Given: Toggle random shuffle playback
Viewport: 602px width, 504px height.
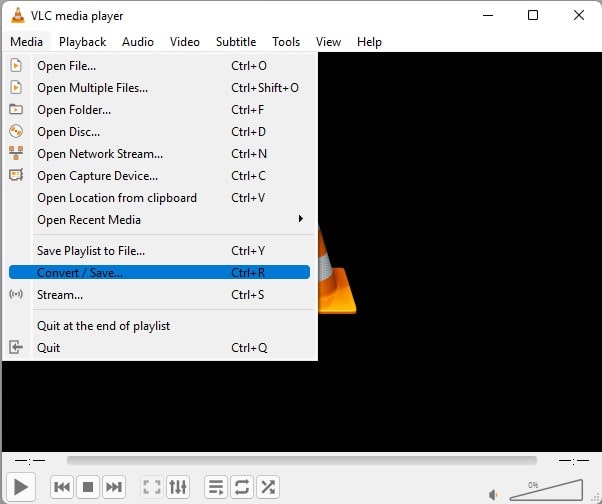Looking at the screenshot, I should (267, 487).
